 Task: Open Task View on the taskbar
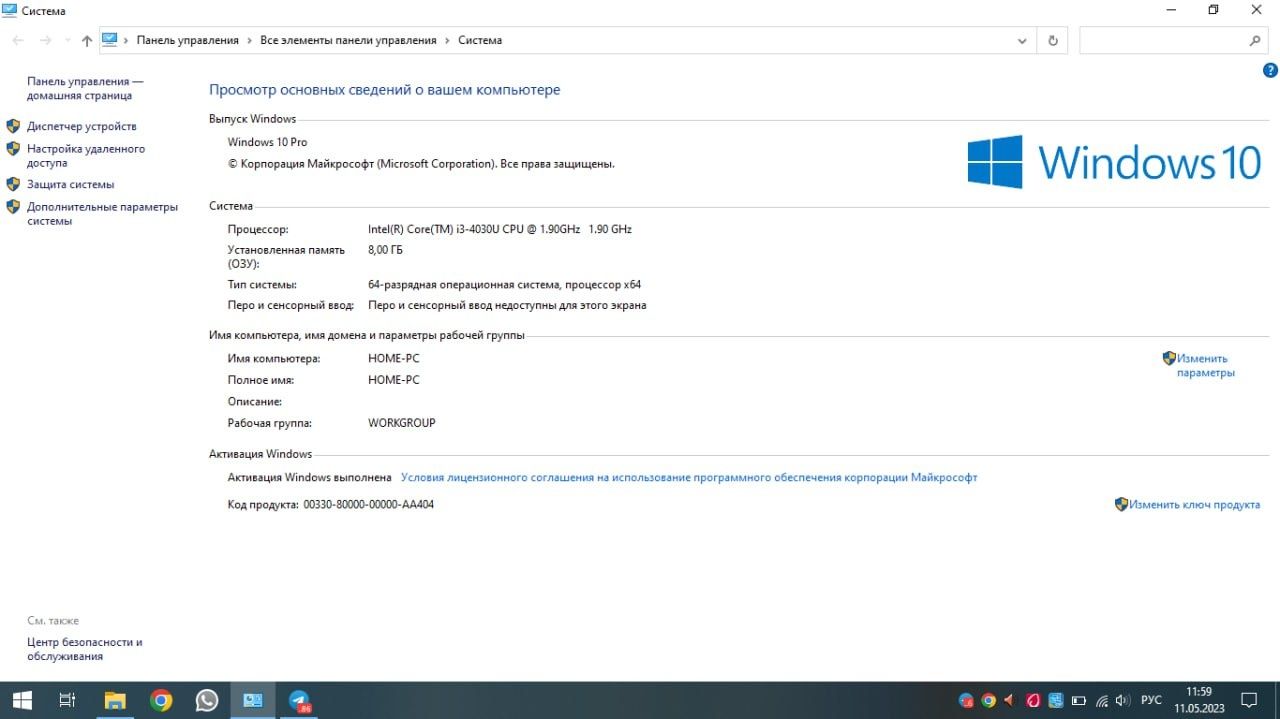(68, 700)
